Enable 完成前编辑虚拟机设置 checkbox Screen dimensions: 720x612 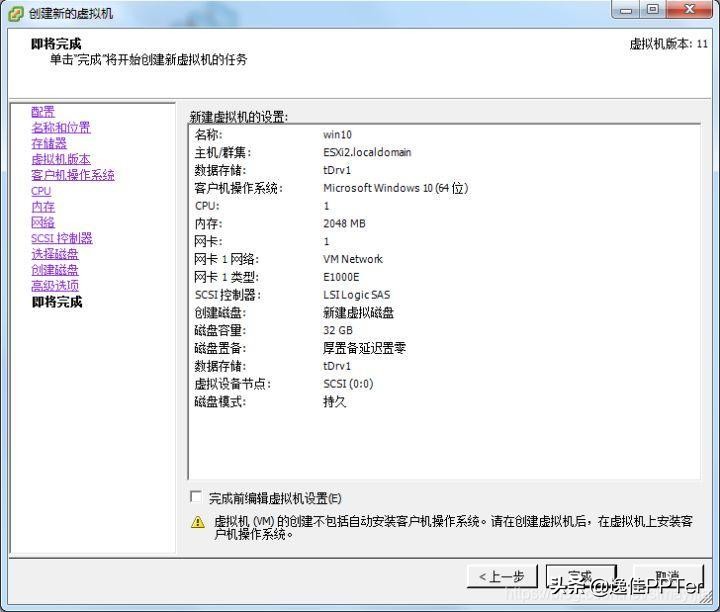click(196, 497)
